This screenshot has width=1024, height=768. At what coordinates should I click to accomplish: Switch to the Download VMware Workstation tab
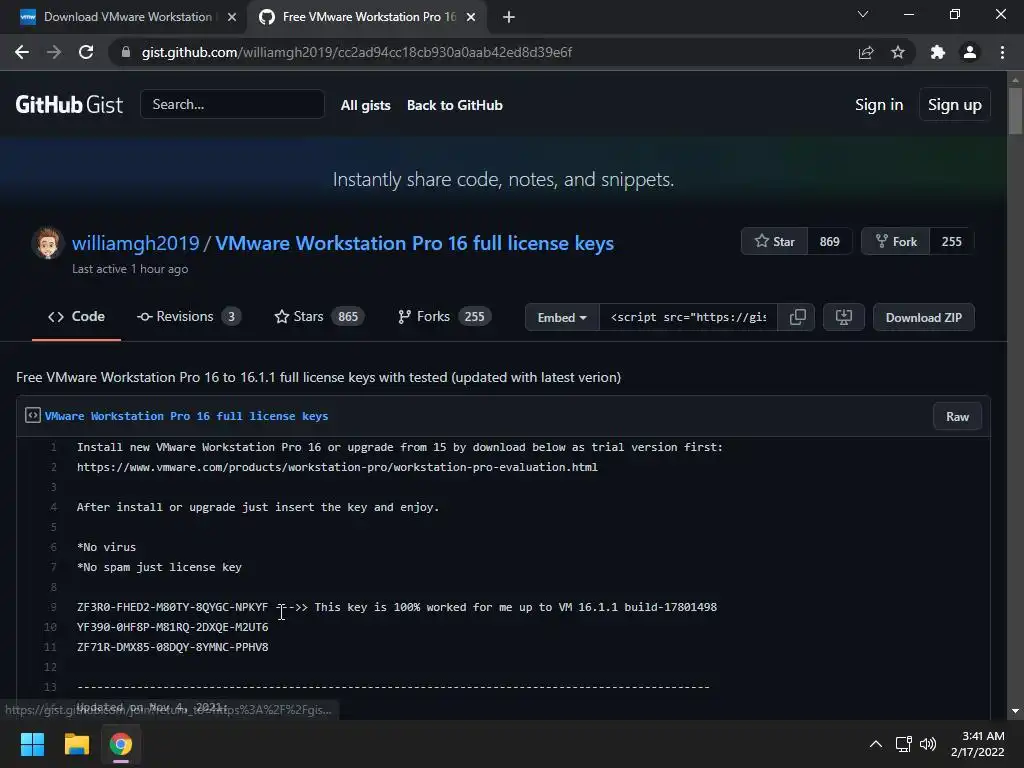(x=127, y=17)
